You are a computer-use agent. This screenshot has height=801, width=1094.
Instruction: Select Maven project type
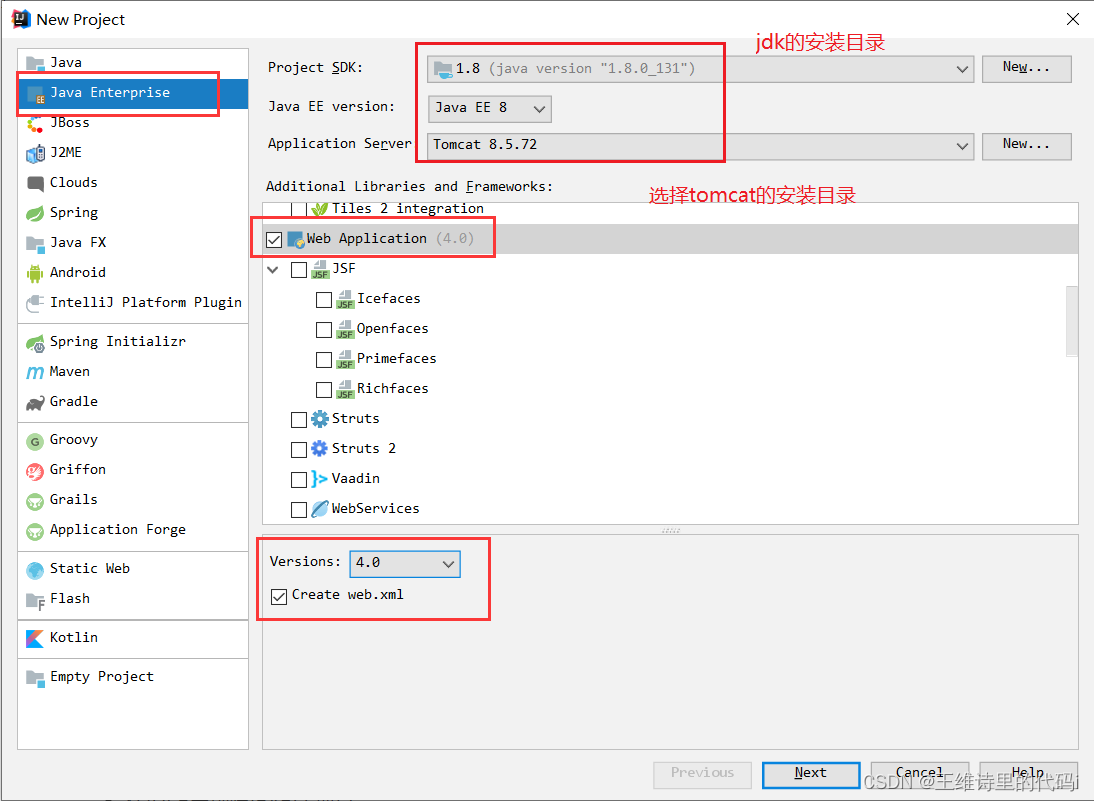(133, 372)
